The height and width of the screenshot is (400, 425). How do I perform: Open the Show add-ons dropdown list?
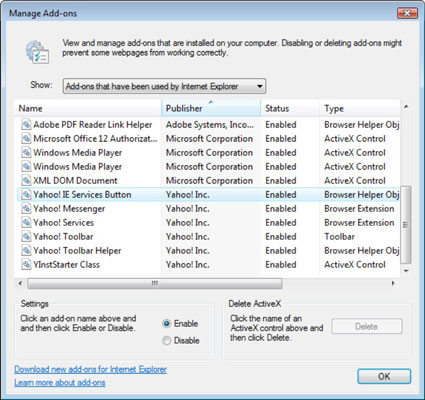point(164,86)
